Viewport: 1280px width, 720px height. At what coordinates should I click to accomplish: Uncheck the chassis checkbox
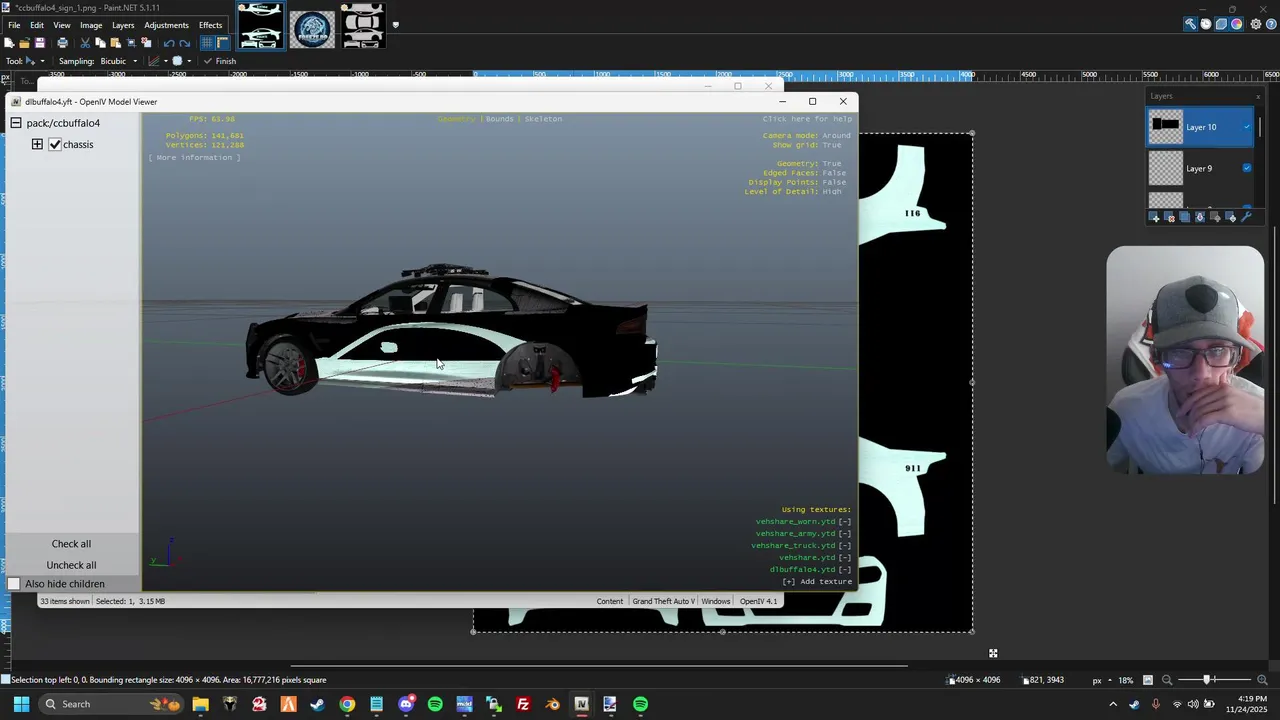(55, 144)
